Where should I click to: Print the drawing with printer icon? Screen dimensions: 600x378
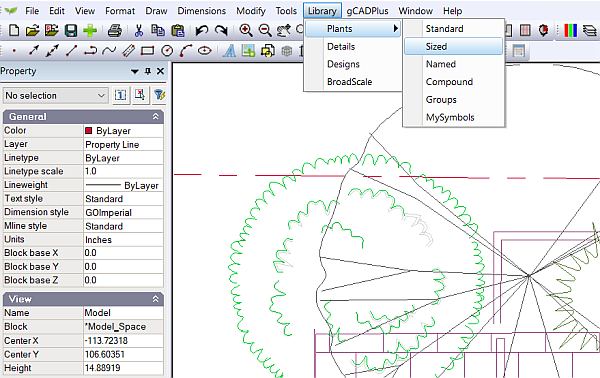114,30
